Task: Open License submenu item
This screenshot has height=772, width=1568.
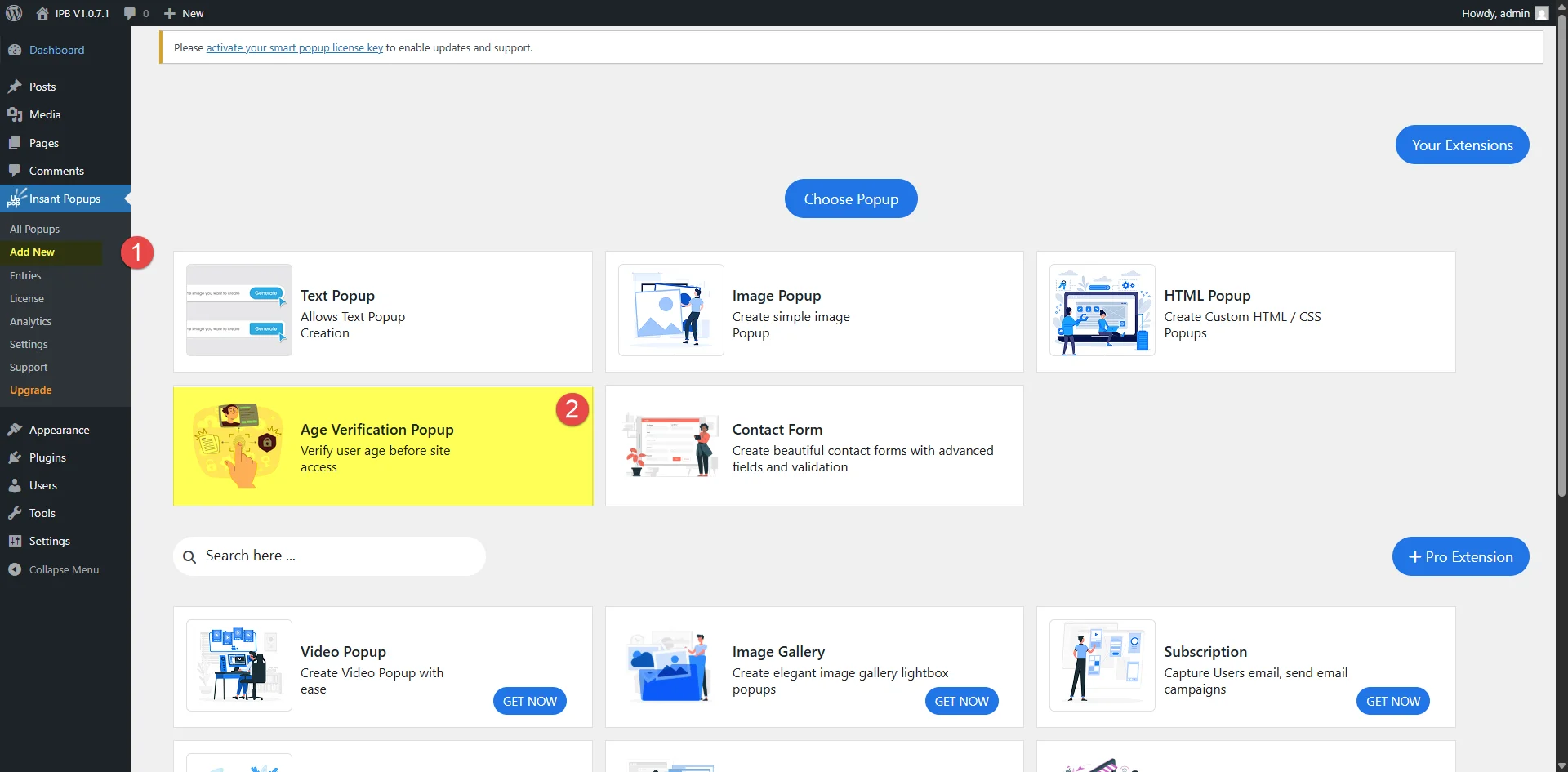Action: tap(27, 298)
